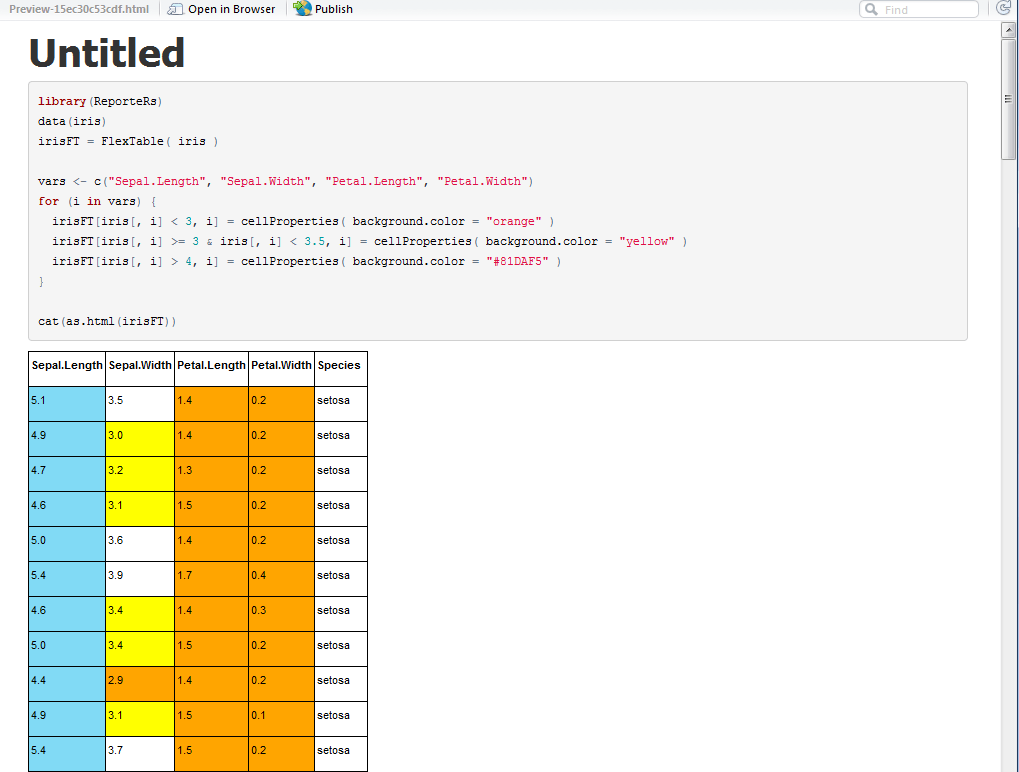Click the scrollbar up arrow
Viewport: 1019px width, 772px height.
pyautogui.click(x=1008, y=28)
